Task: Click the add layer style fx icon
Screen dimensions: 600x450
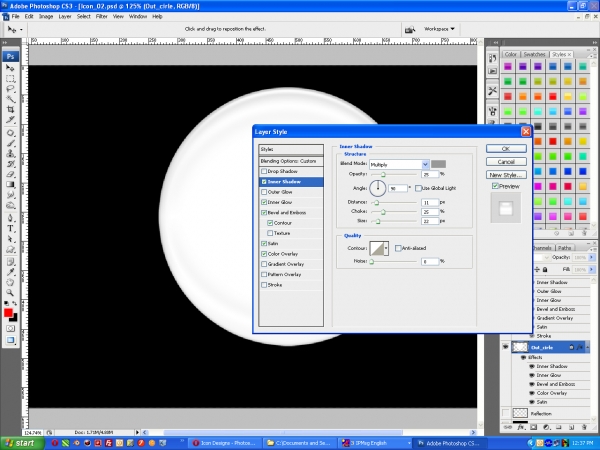Action: click(520, 427)
